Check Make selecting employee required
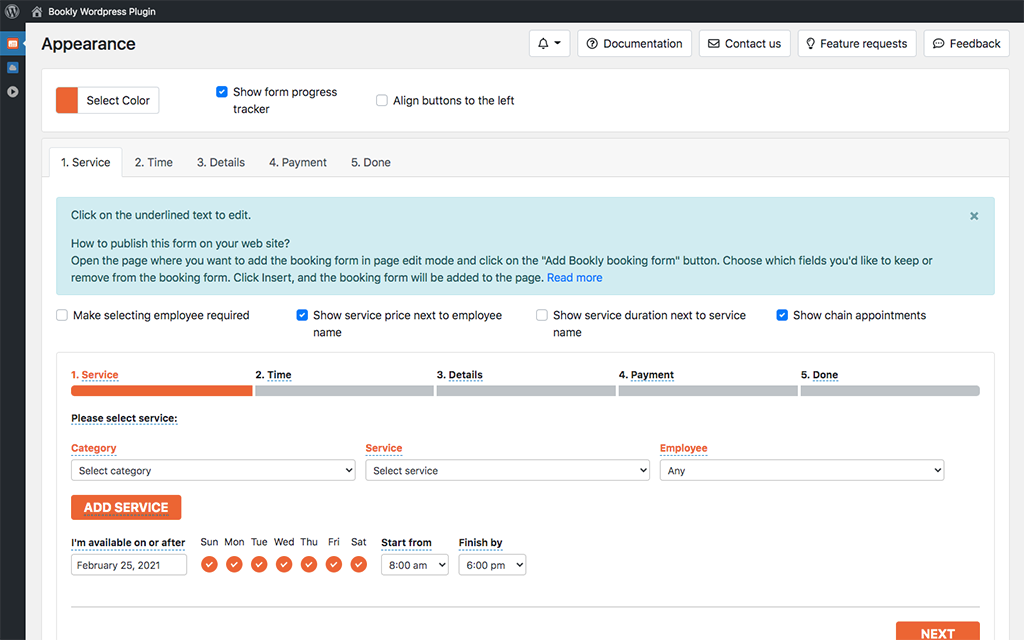 (61, 315)
